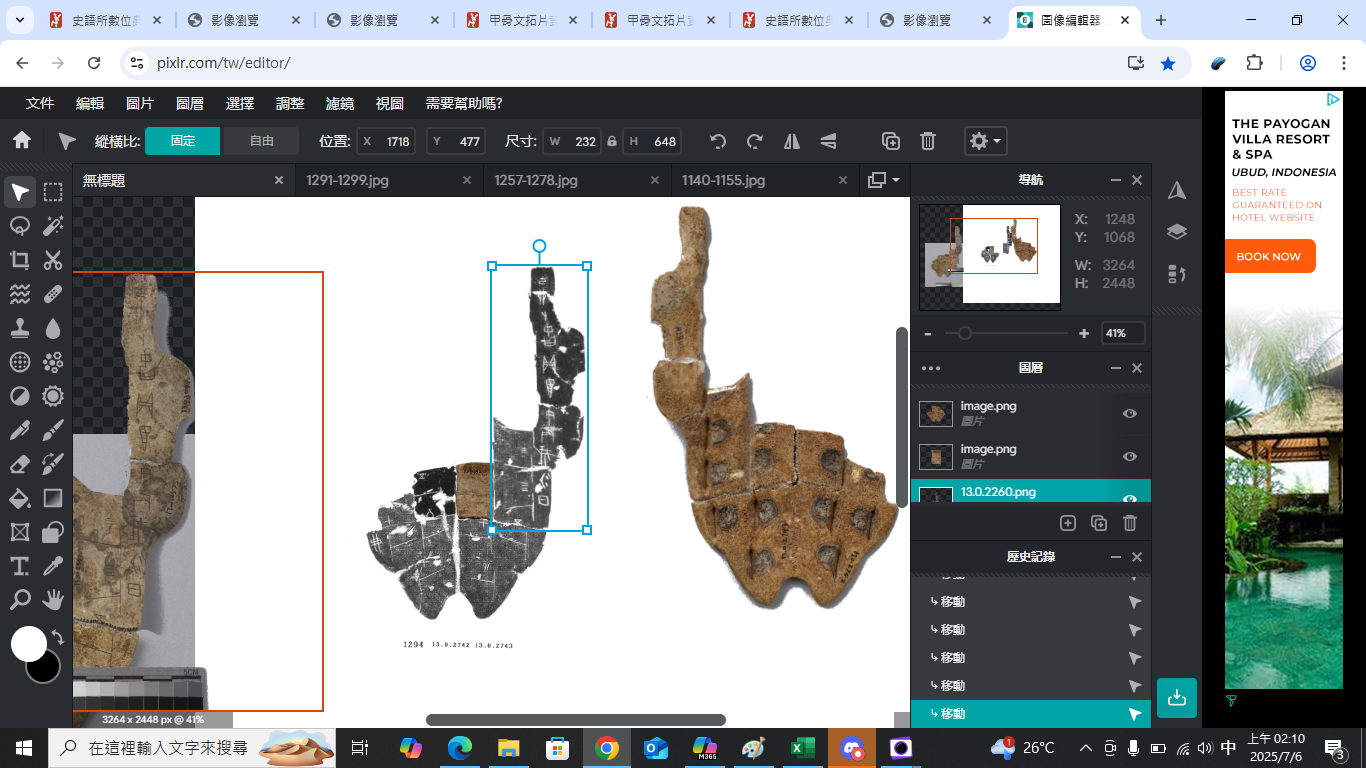Flip layer horizontally with mirror icon
Viewport: 1366px width, 768px height.
(792, 141)
